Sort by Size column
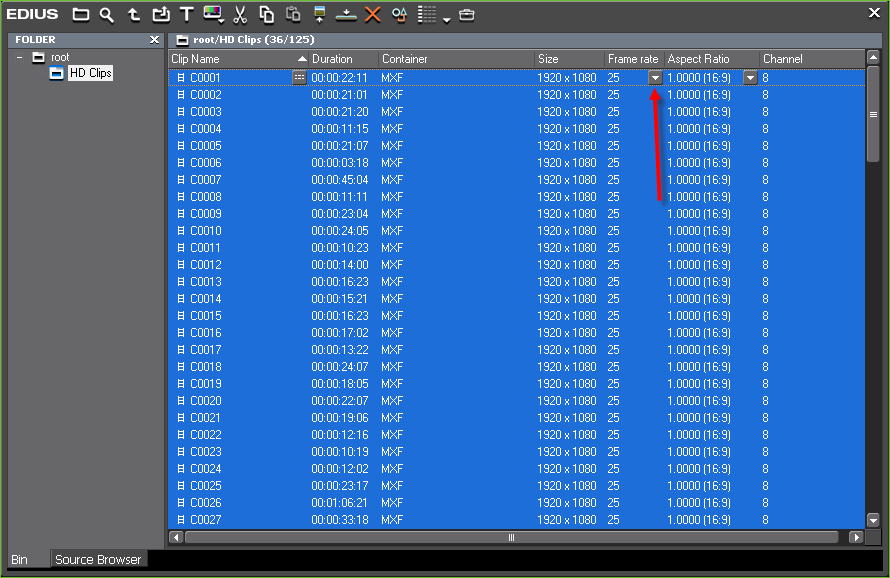 (569, 59)
